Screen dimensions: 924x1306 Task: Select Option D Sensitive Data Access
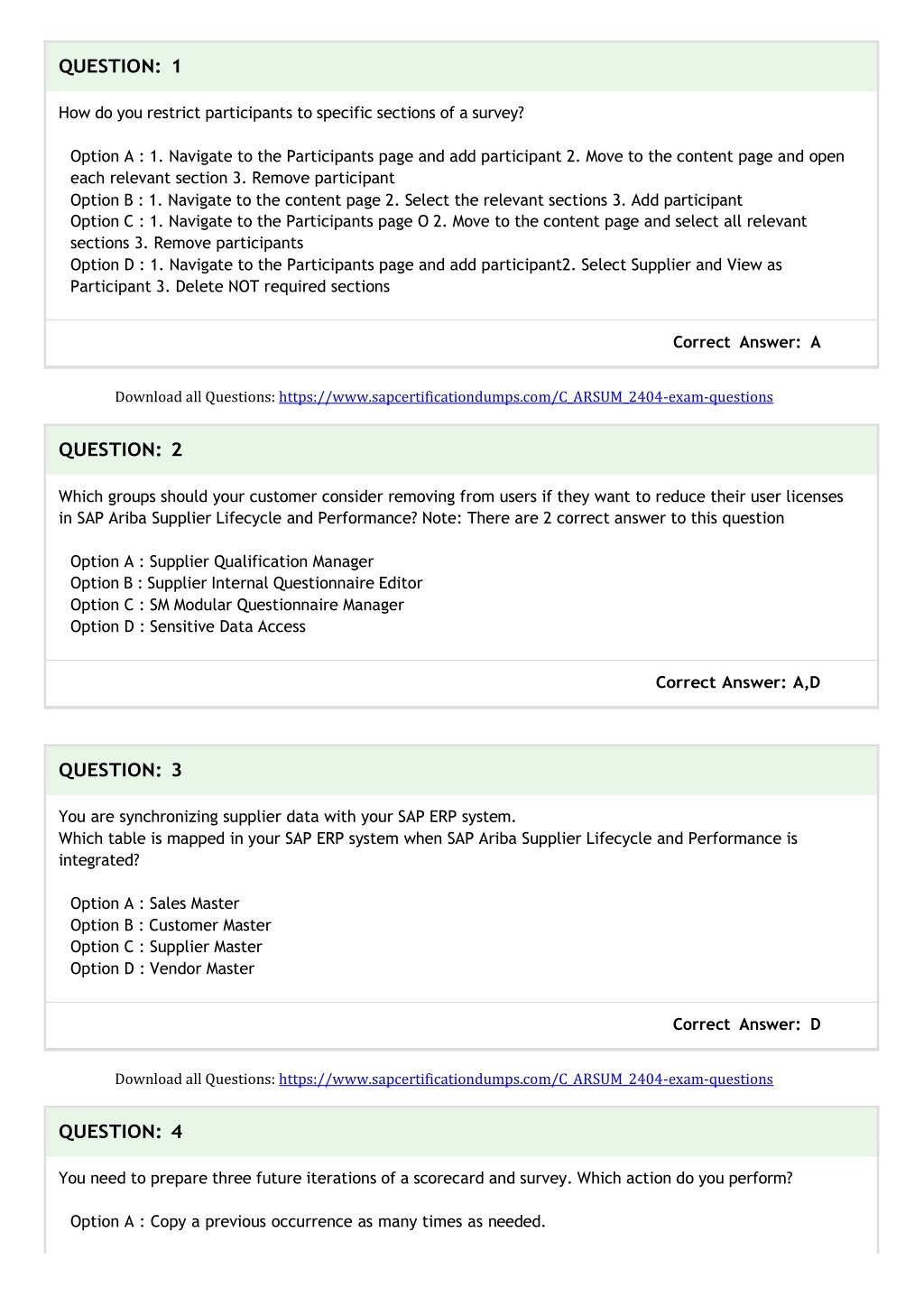click(188, 626)
